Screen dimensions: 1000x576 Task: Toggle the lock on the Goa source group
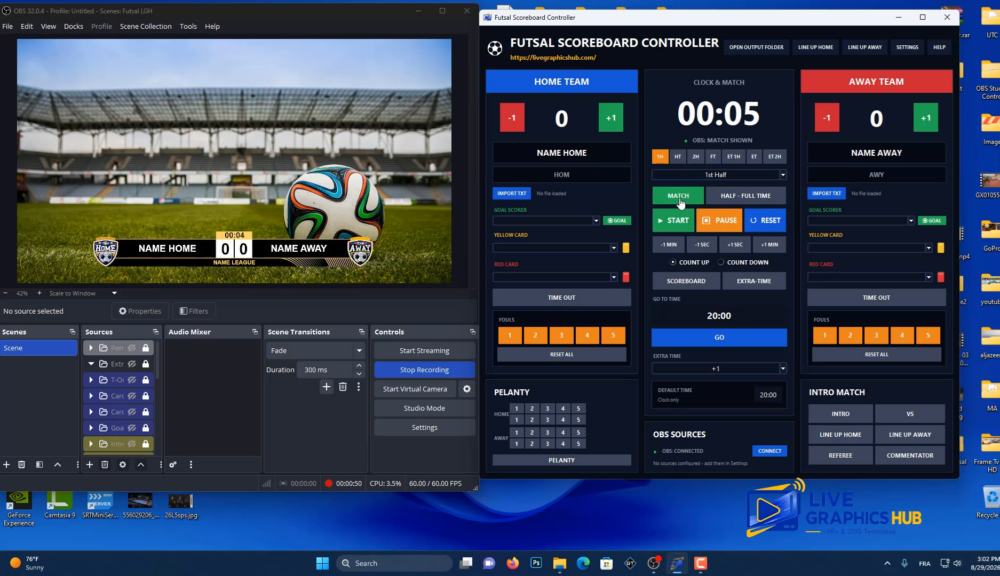point(146,428)
